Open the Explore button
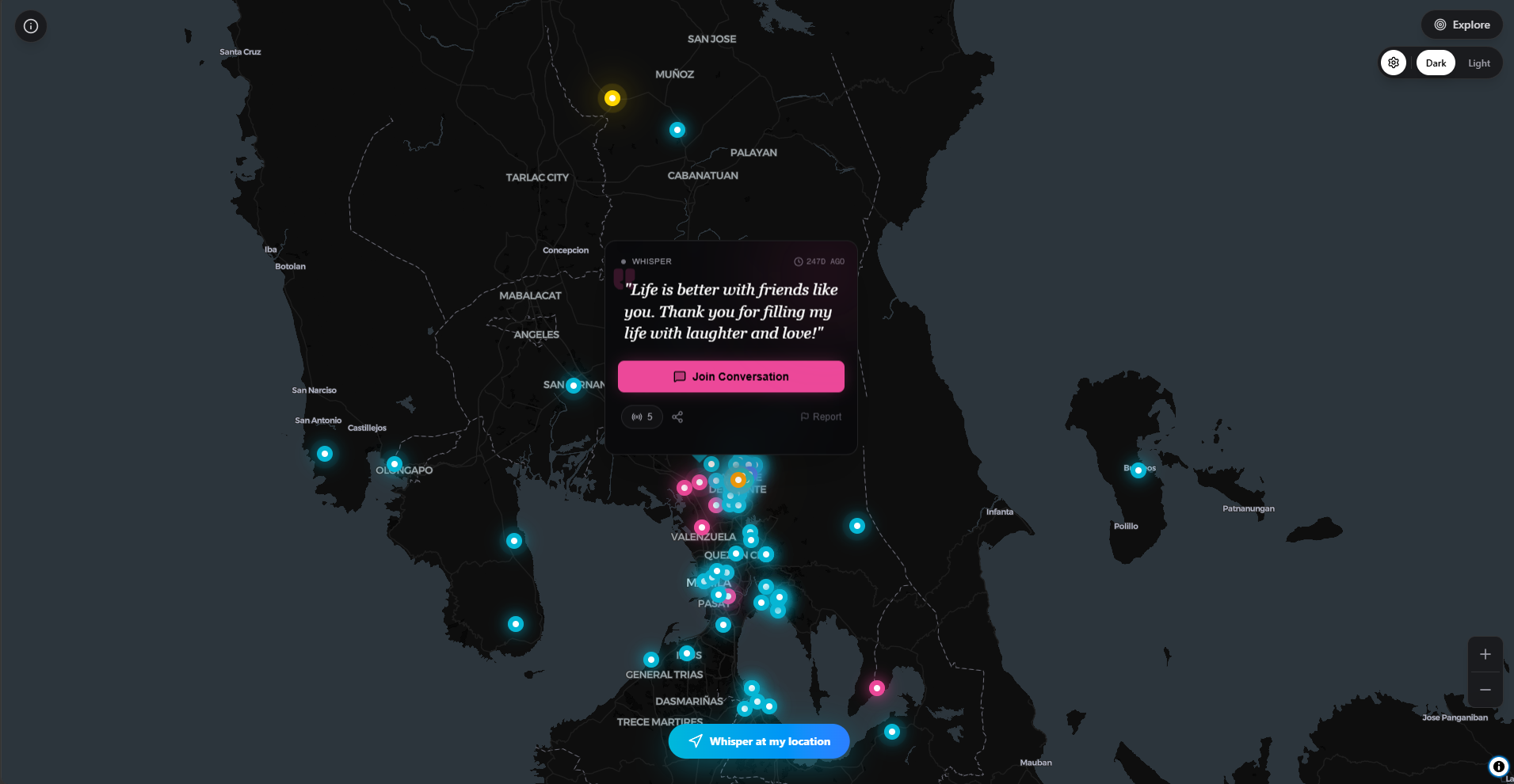Viewport: 1514px width, 784px height. (1462, 25)
